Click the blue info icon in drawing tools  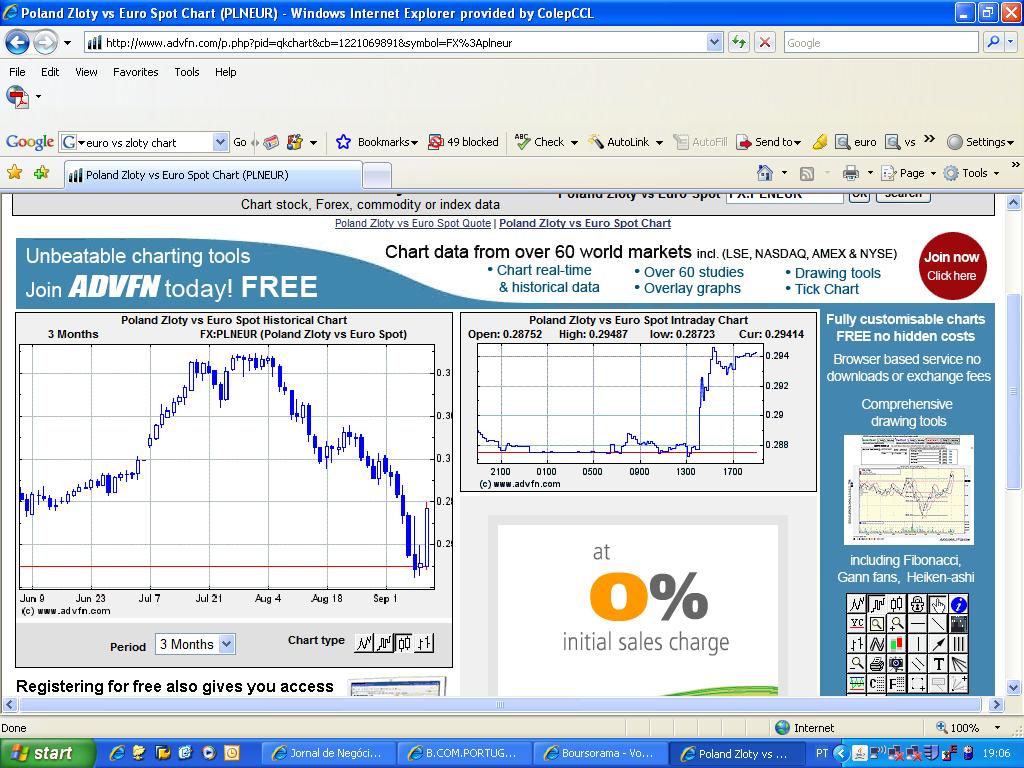(959, 604)
